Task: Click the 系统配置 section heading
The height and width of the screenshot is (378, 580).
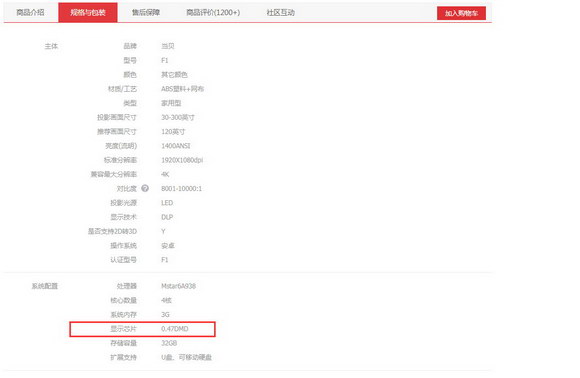Action: pos(44,286)
